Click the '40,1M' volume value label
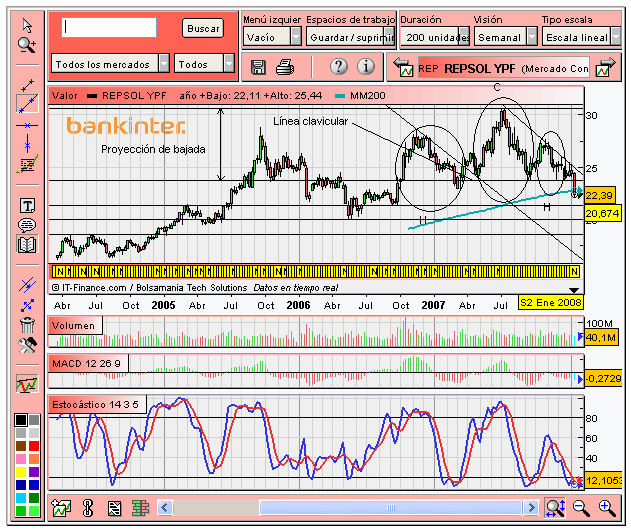The height and width of the screenshot is (531, 631). [601, 337]
